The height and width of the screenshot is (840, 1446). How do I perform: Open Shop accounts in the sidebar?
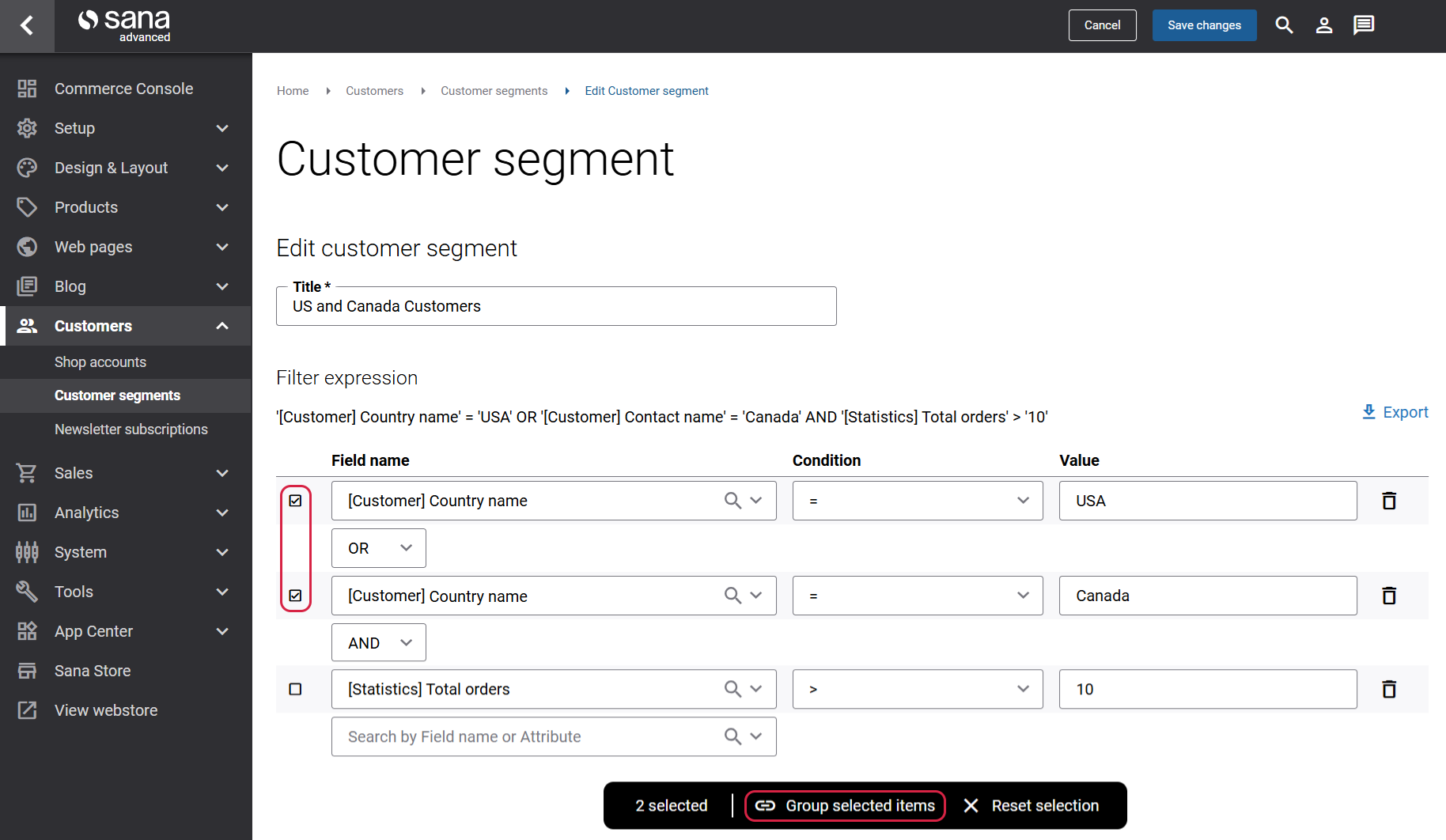click(x=100, y=362)
